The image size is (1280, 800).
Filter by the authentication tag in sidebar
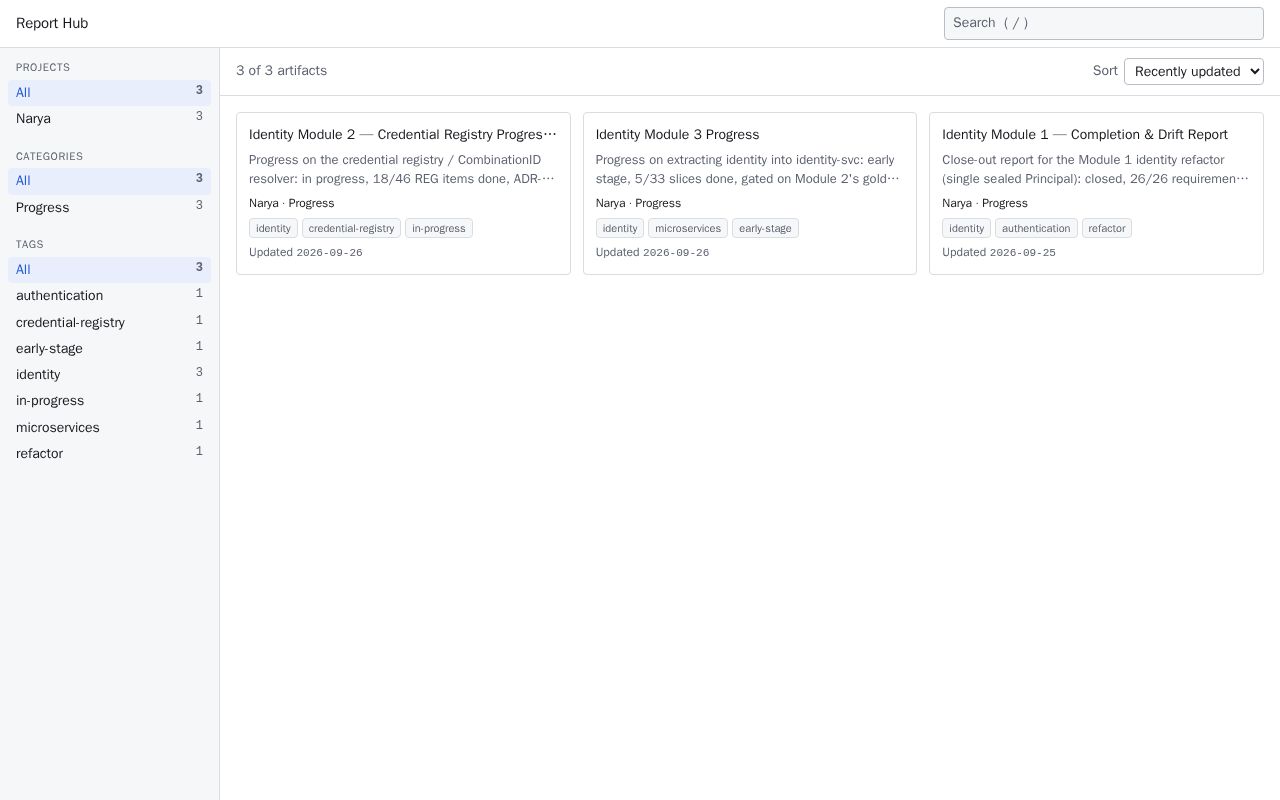pos(109,295)
